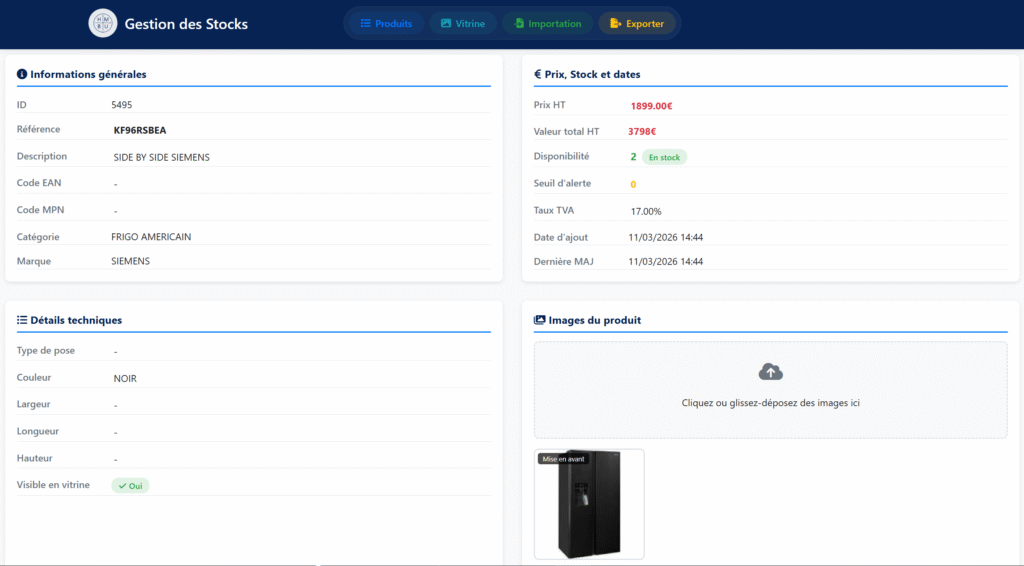The width and height of the screenshot is (1024, 566).
Task: Click the Exporter button
Action: point(637,23)
